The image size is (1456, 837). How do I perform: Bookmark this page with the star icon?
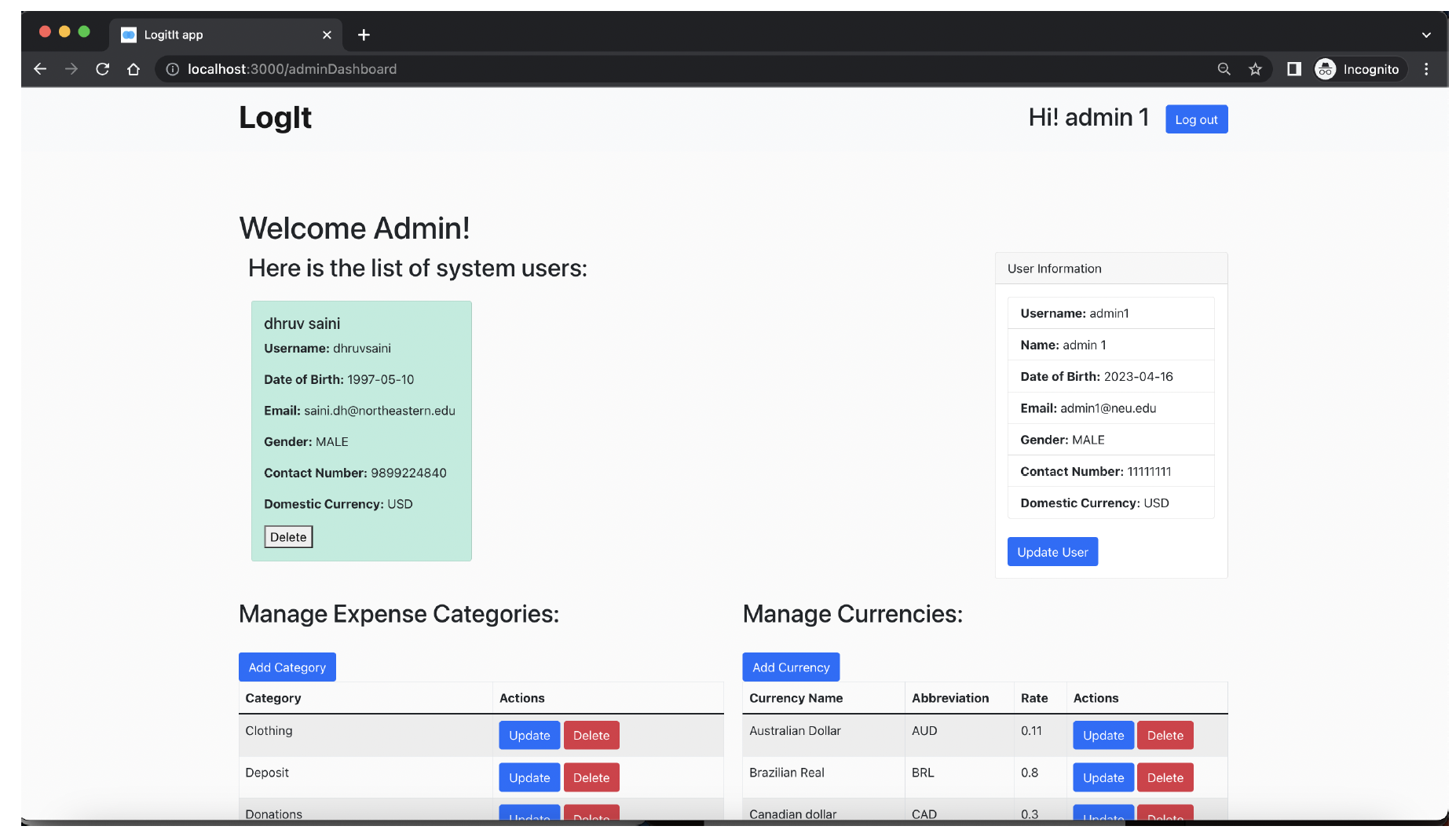point(1256,69)
